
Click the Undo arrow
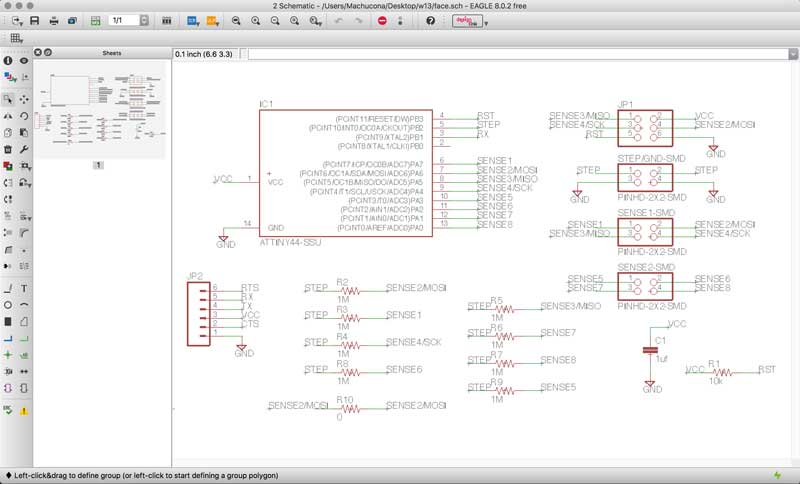click(x=339, y=21)
